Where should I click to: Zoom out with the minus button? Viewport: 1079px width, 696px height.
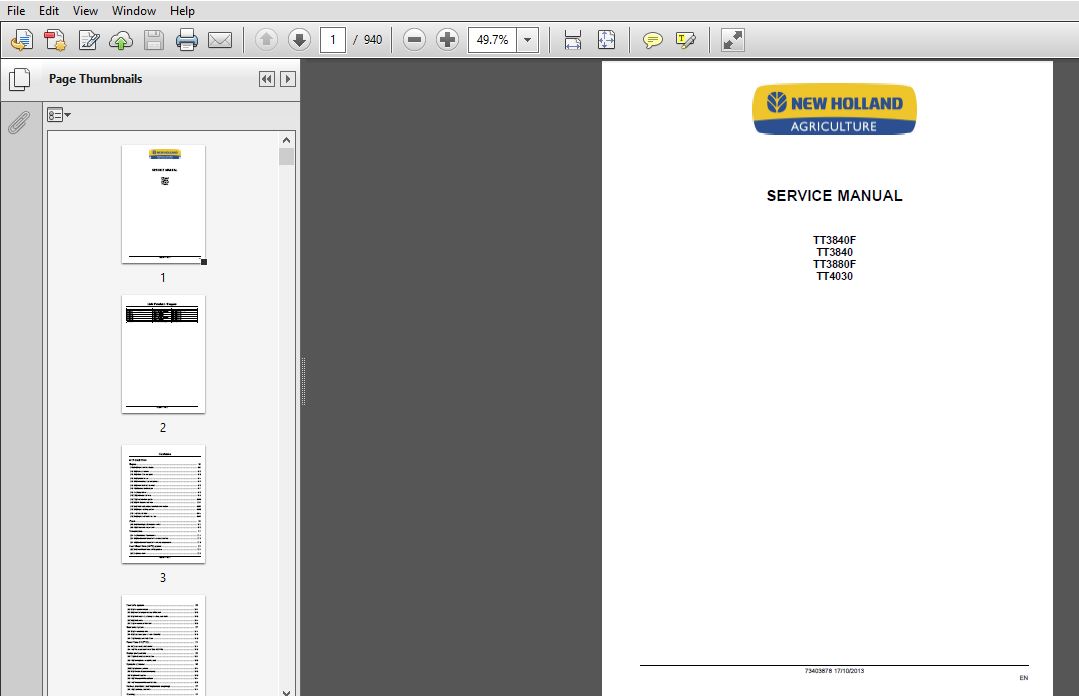point(414,40)
